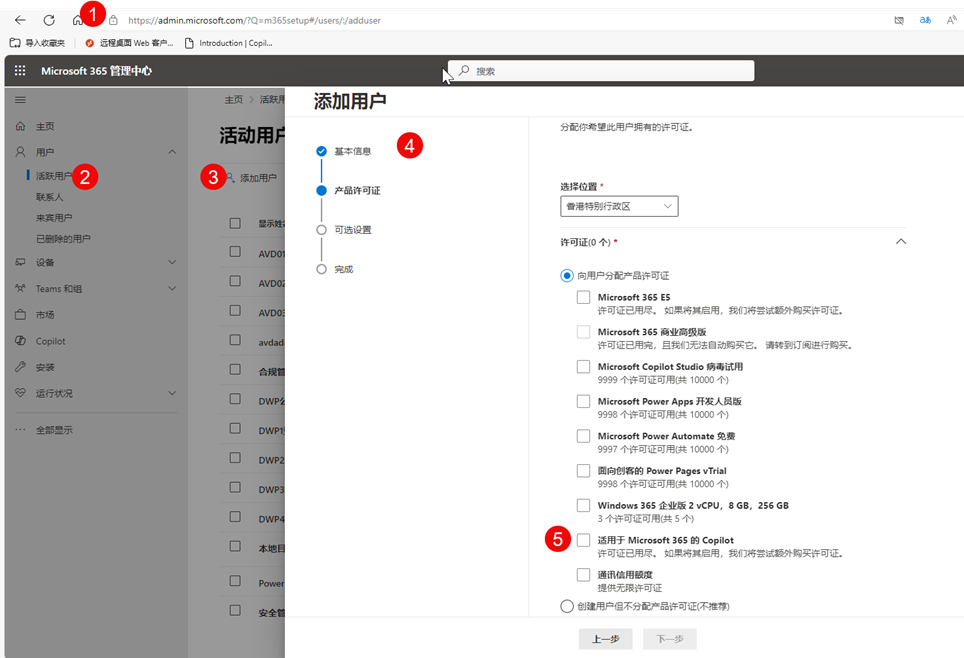The width and height of the screenshot is (964, 658).
Task: Check the Microsoft 365 E5 license box
Action: (583, 297)
